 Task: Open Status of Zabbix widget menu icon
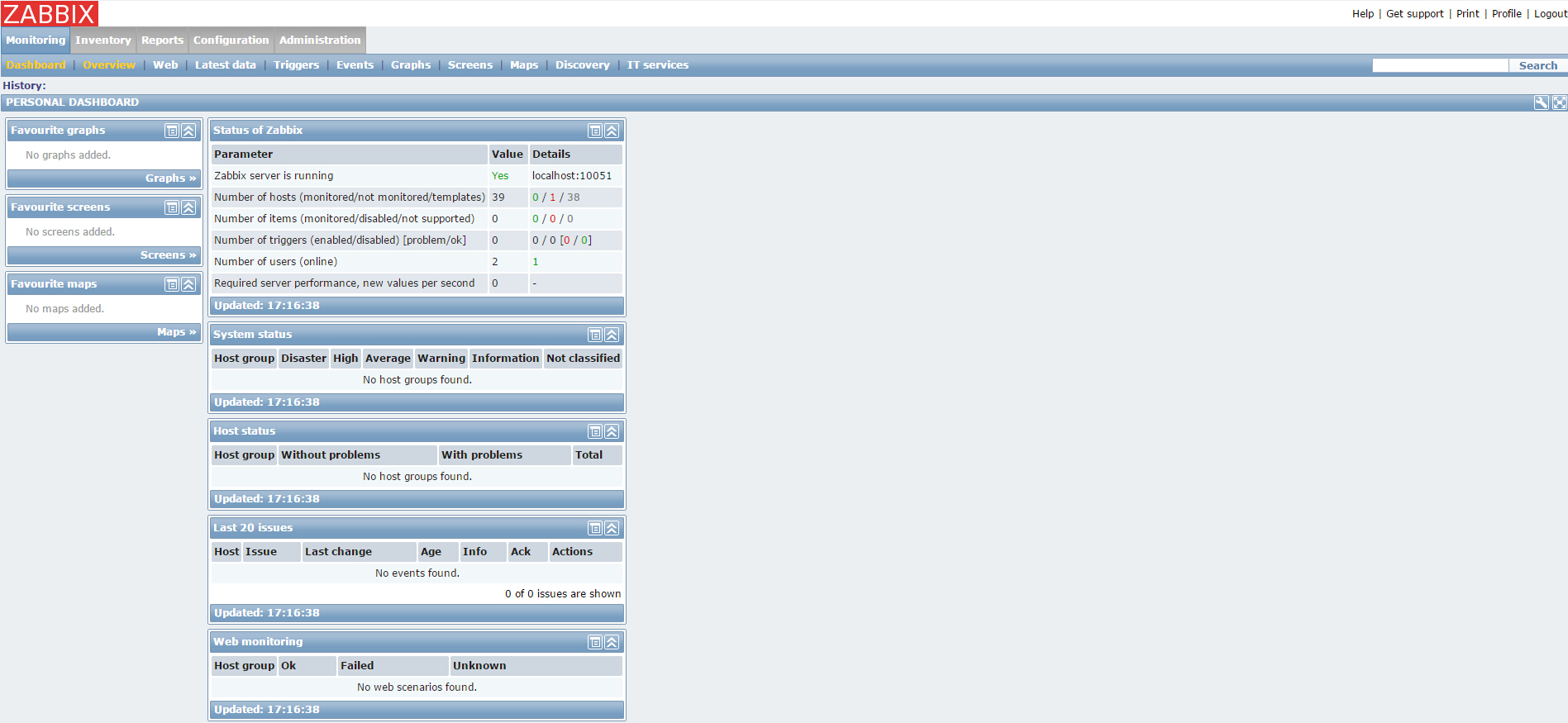click(x=595, y=131)
